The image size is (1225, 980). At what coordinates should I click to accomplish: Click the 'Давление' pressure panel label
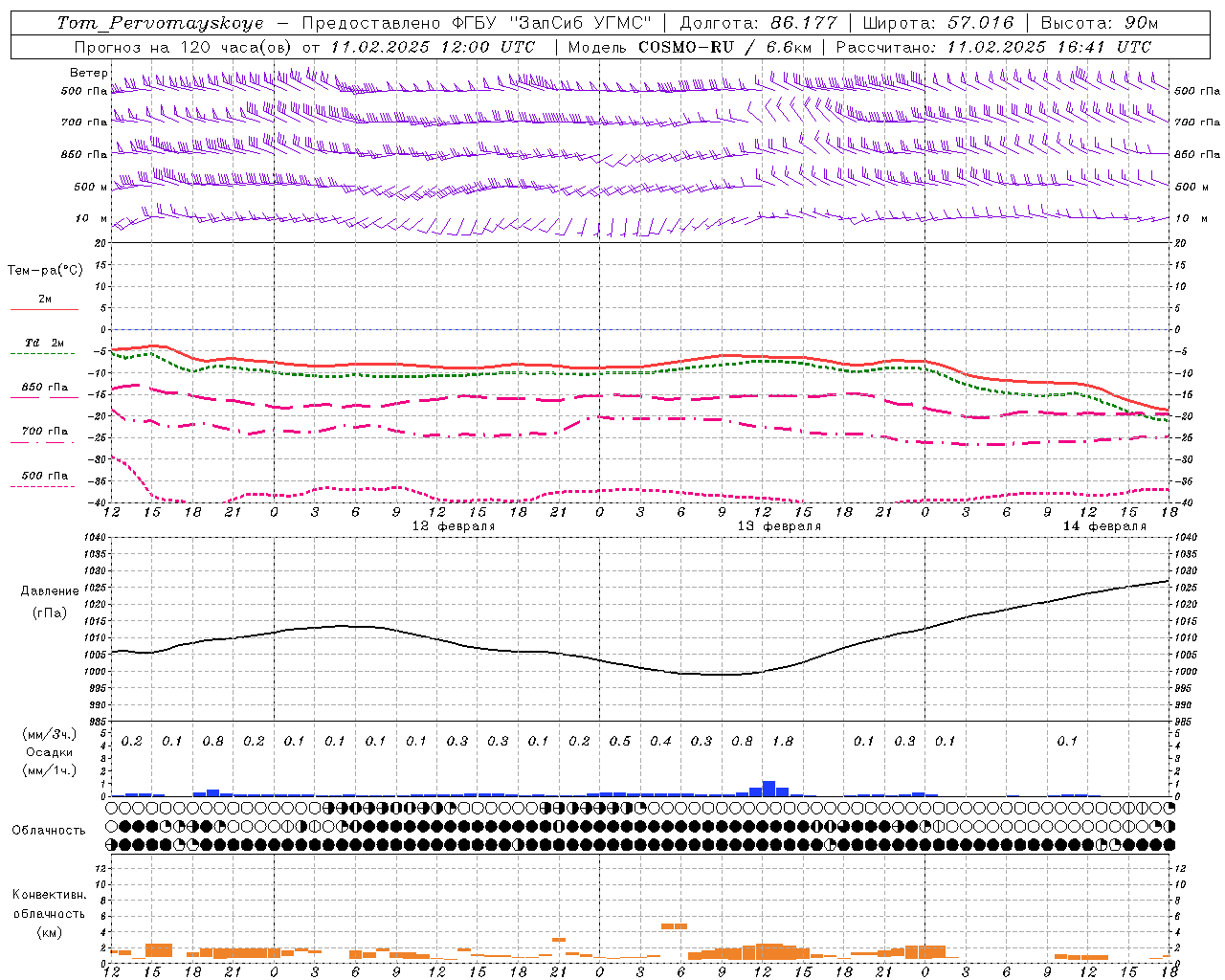(x=50, y=591)
